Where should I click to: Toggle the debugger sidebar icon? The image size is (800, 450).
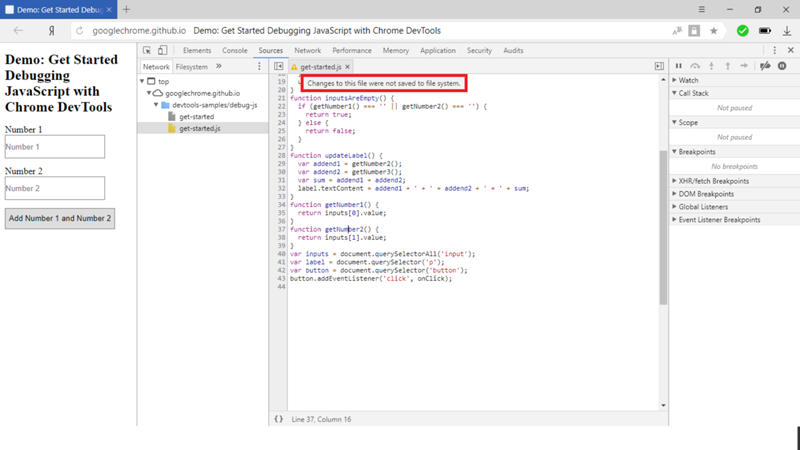click(x=659, y=66)
